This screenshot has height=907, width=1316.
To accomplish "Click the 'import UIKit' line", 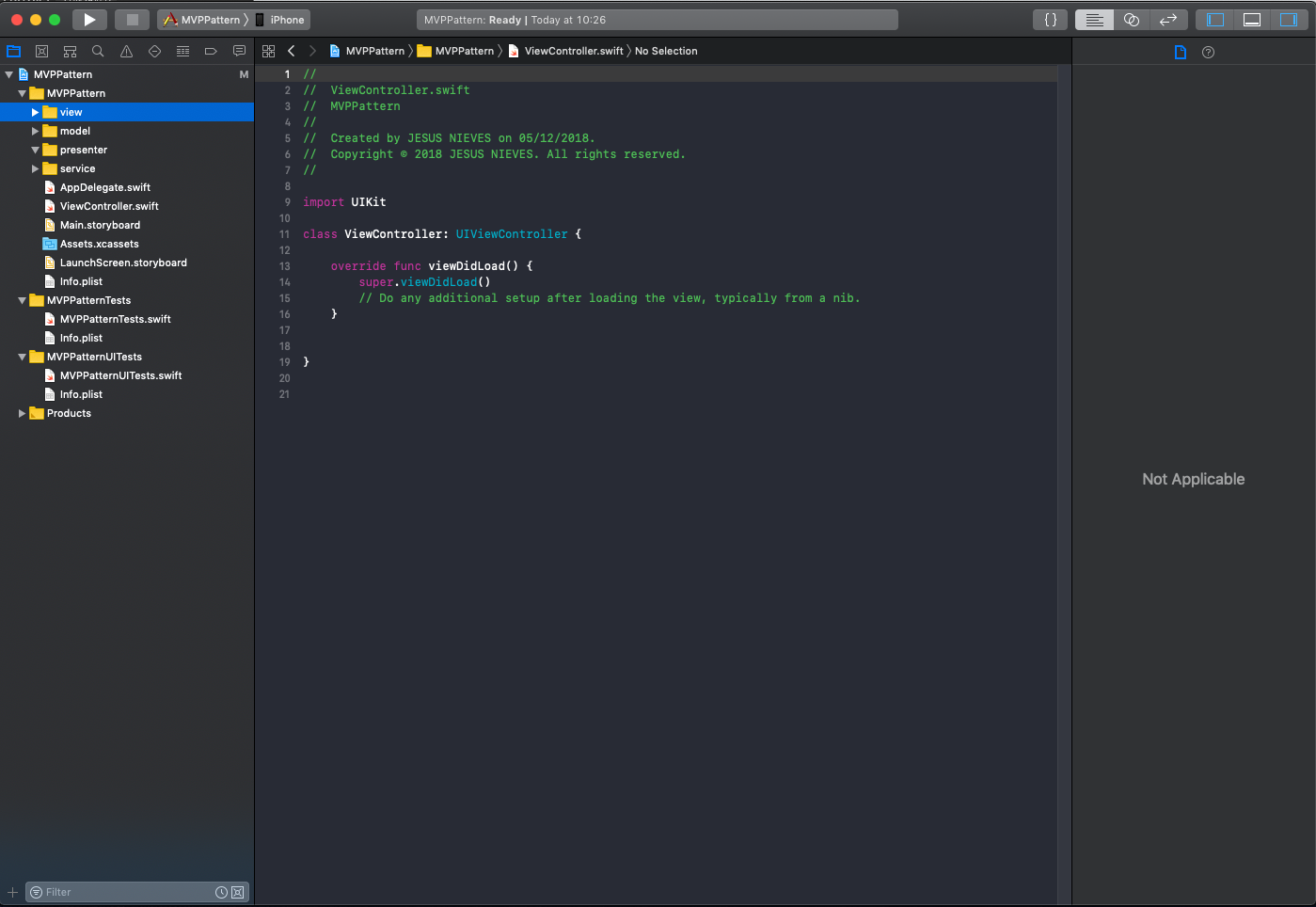I will (x=344, y=202).
